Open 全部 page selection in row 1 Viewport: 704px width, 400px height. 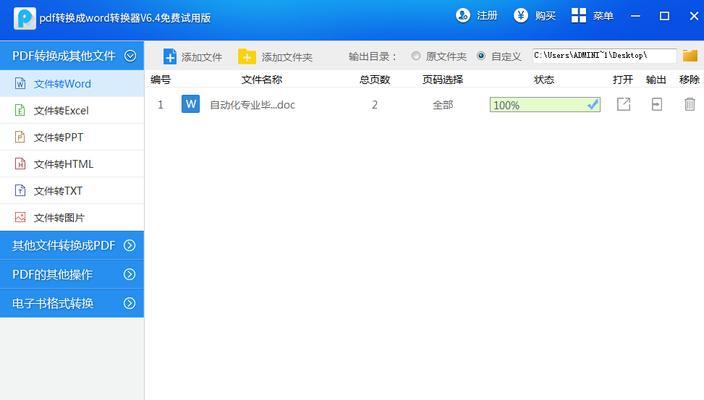pyautogui.click(x=443, y=105)
